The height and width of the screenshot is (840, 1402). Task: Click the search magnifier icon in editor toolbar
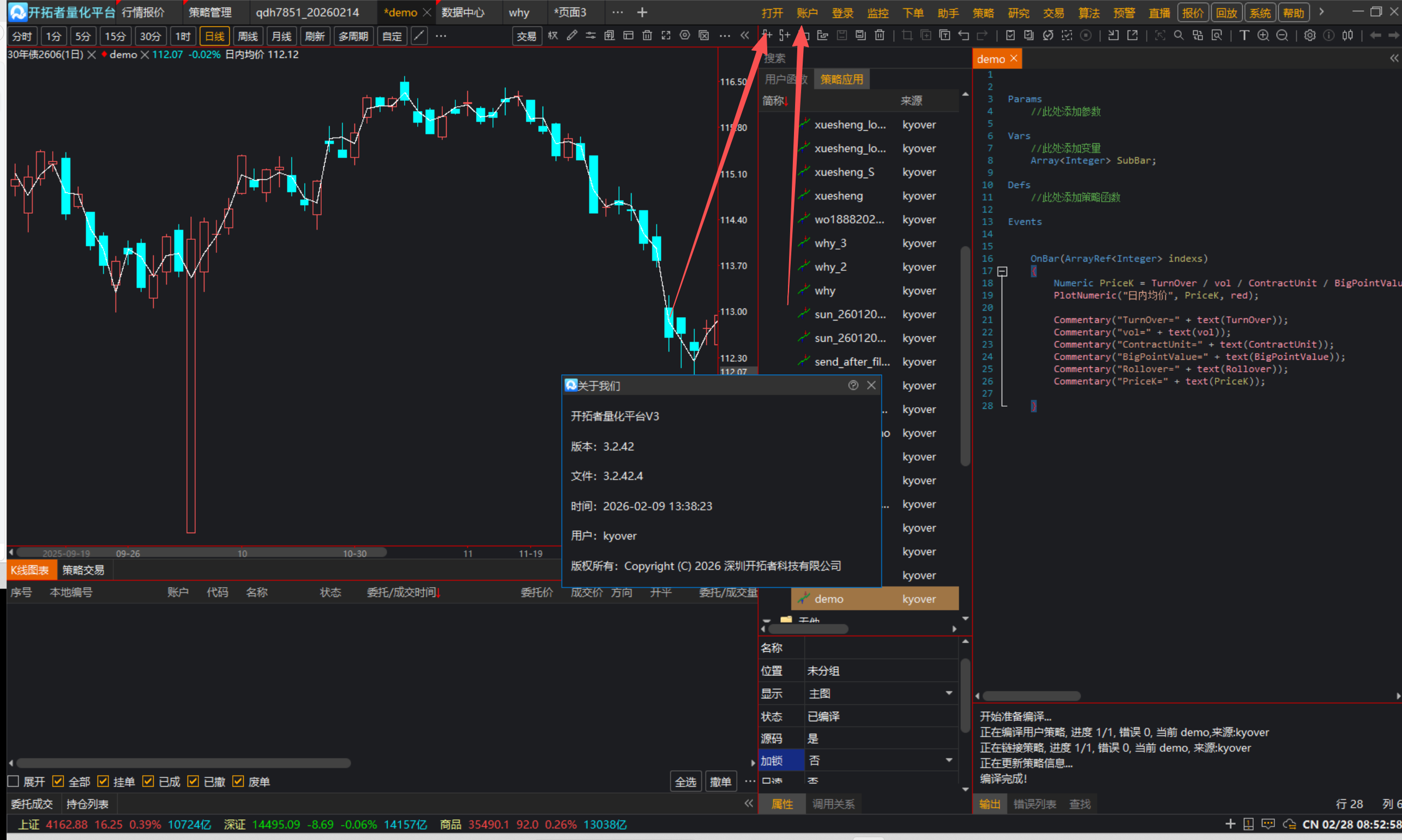coord(1179,35)
